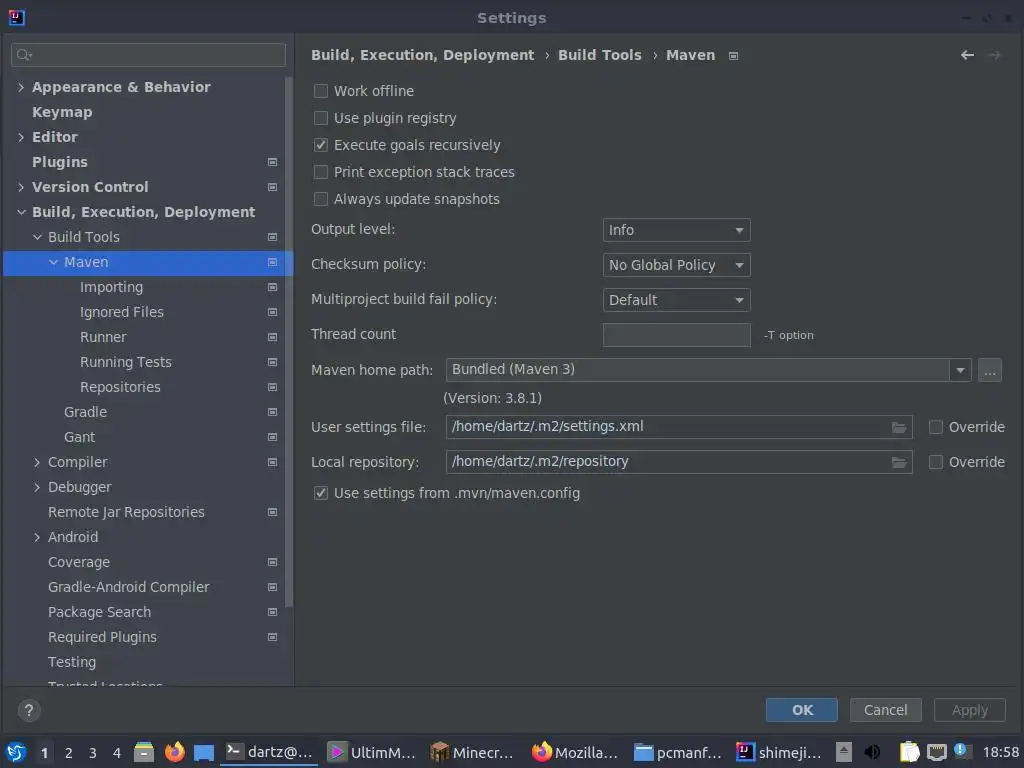Click project icon on Plugins row
The width and height of the screenshot is (1024, 768).
pos(272,162)
